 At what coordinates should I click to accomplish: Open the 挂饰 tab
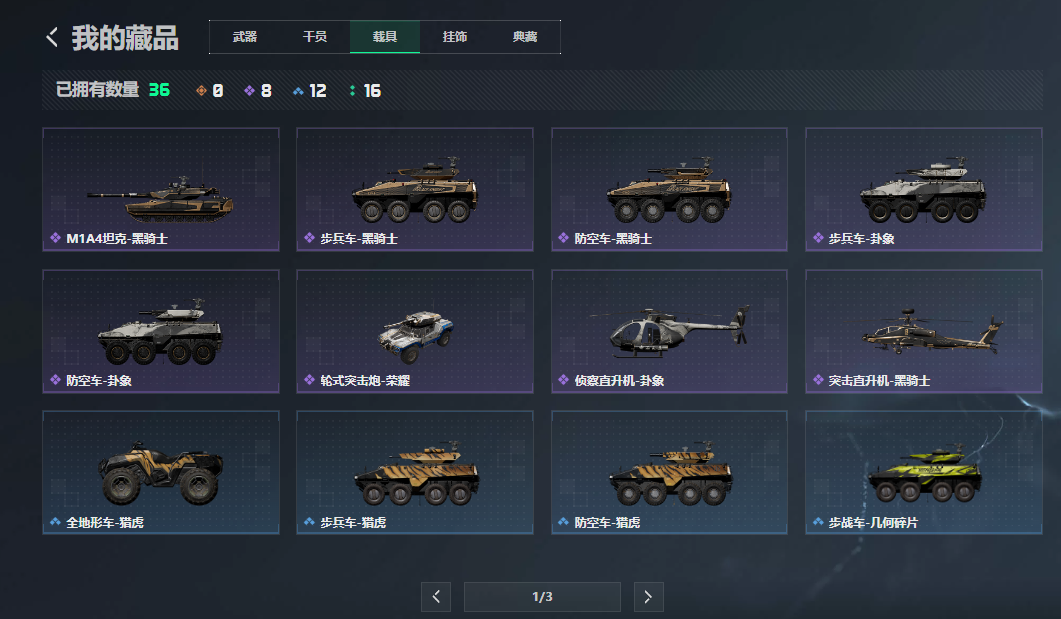click(x=455, y=37)
